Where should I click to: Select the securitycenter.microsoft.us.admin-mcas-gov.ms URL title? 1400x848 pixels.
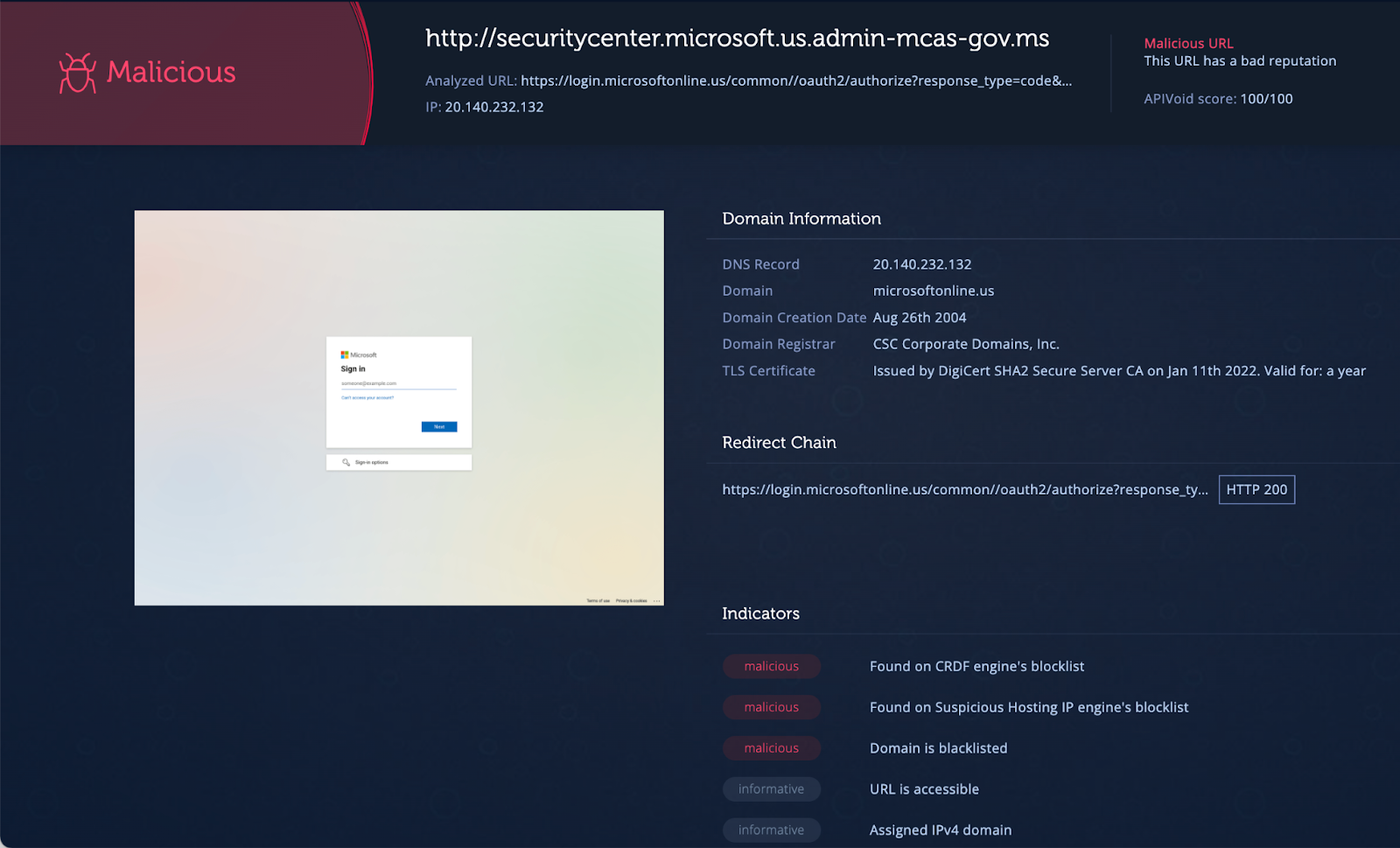(737, 39)
